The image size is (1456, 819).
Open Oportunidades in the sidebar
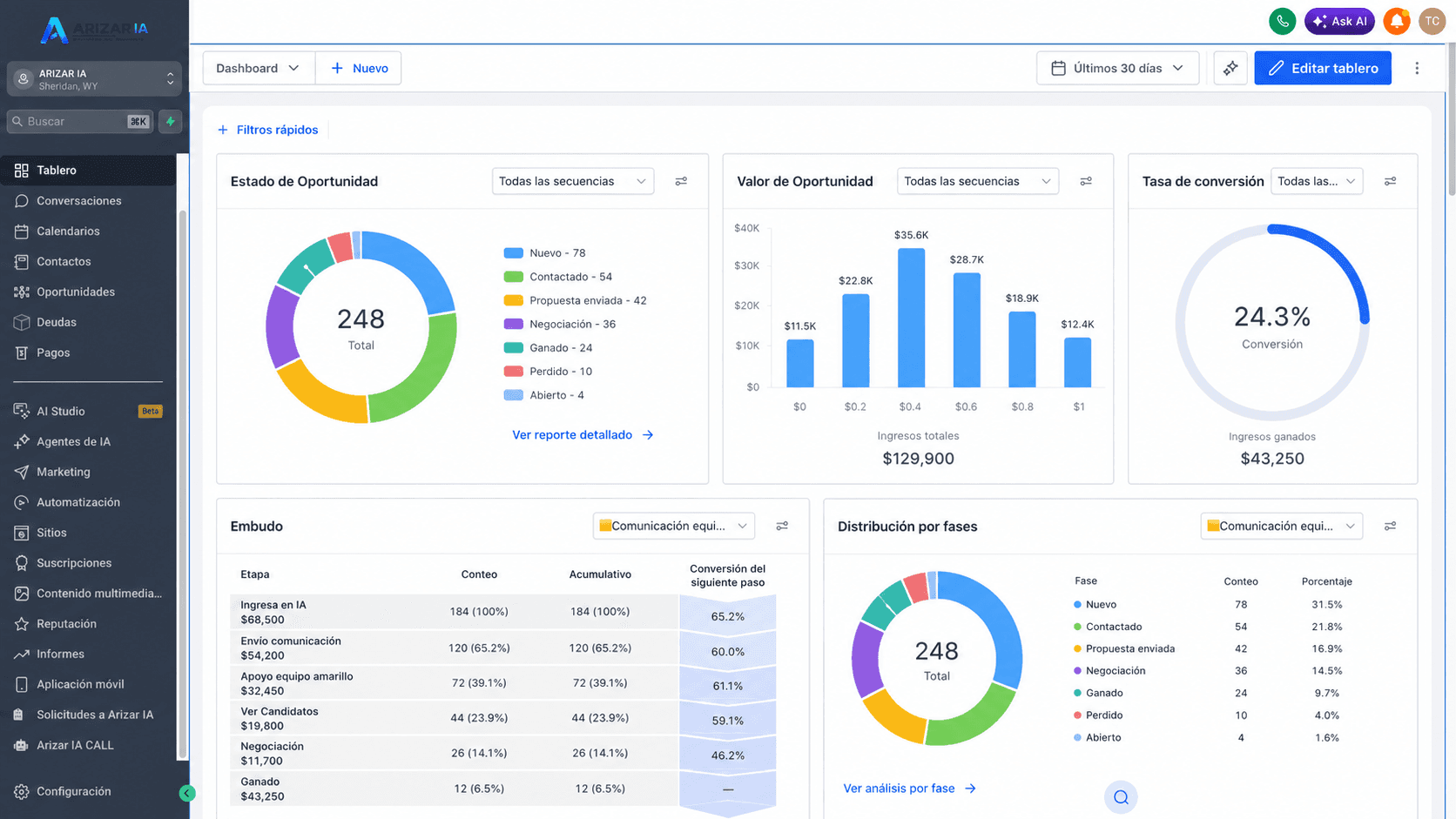pos(89,292)
